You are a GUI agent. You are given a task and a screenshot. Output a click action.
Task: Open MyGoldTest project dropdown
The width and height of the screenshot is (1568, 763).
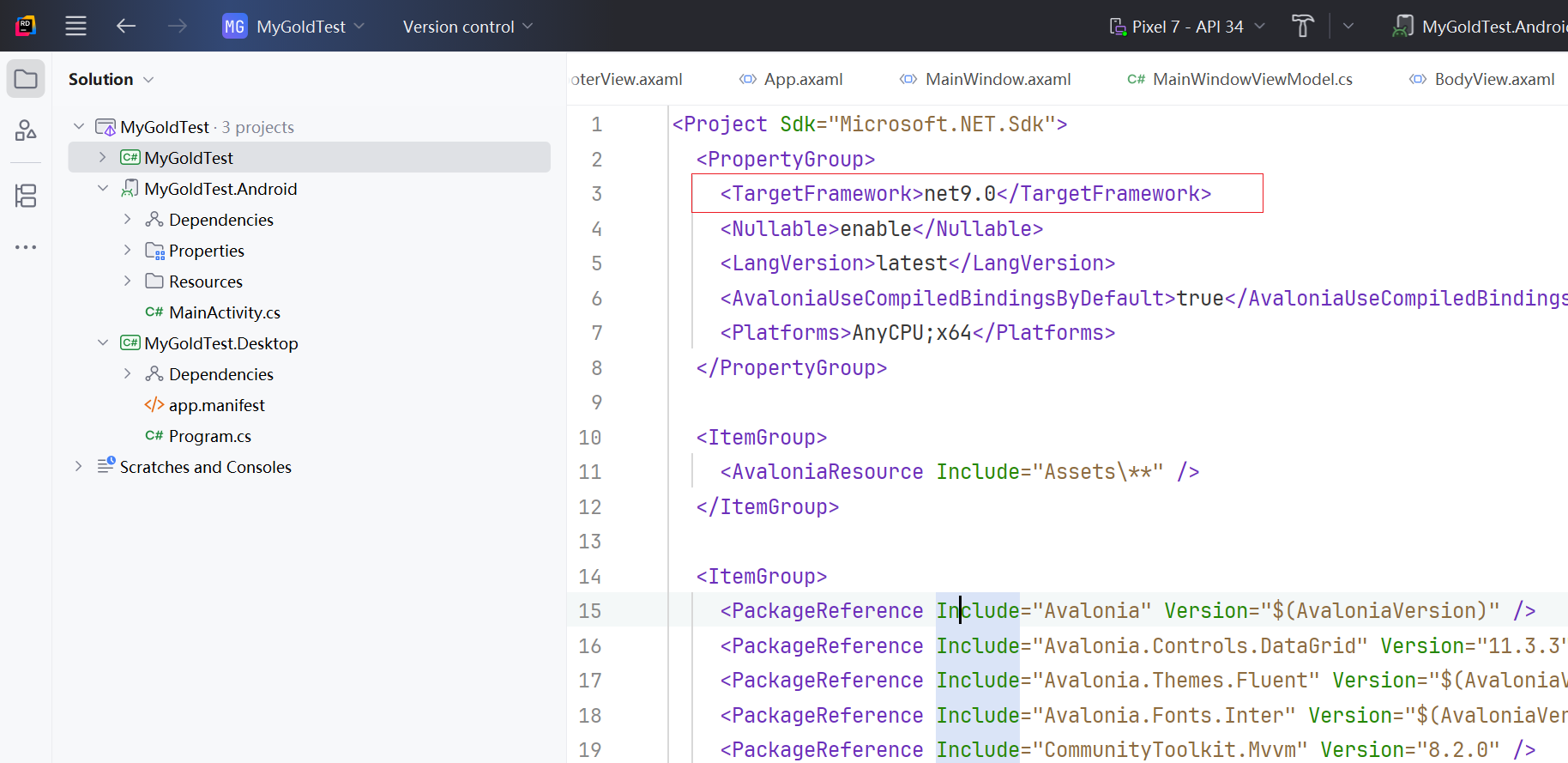pyautogui.click(x=293, y=27)
